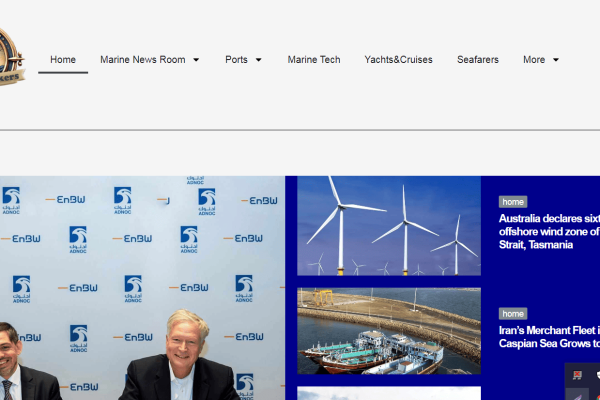Open the harbor boats article thumbnail
Viewport: 600px width, 400px height.
click(389, 331)
